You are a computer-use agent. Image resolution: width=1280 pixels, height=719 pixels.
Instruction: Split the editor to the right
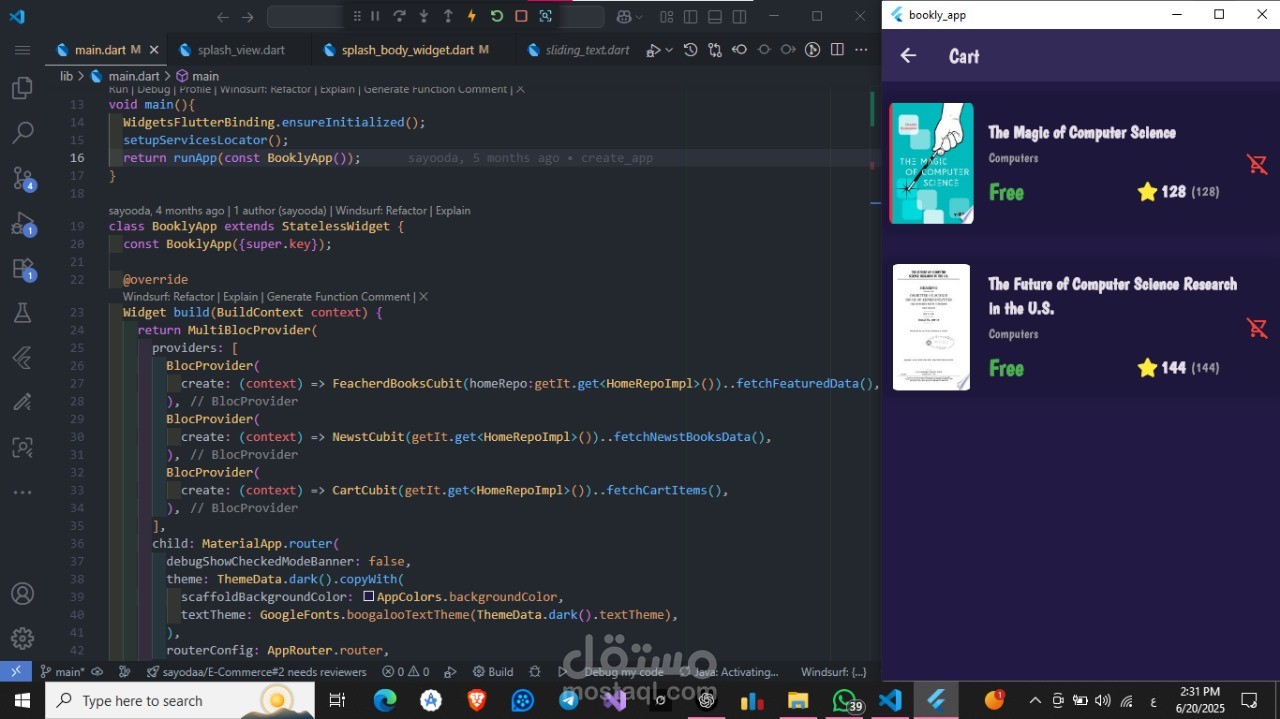(837, 50)
